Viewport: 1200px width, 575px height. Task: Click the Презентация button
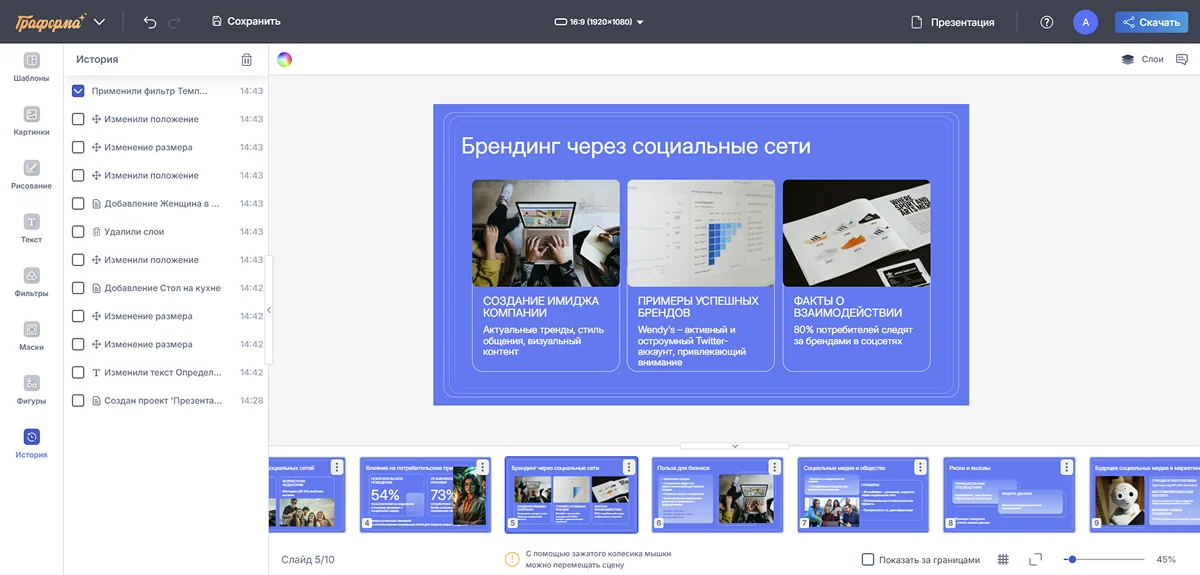coord(952,22)
